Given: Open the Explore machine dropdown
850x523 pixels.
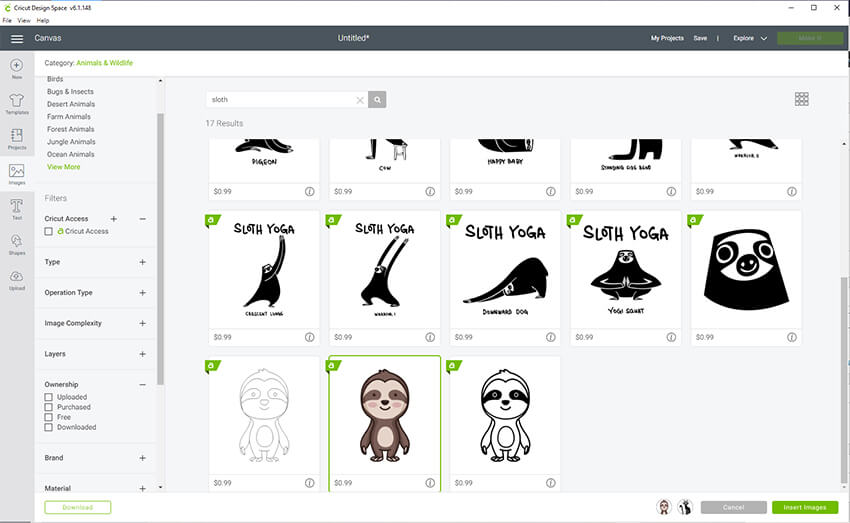Looking at the screenshot, I should tap(750, 38).
